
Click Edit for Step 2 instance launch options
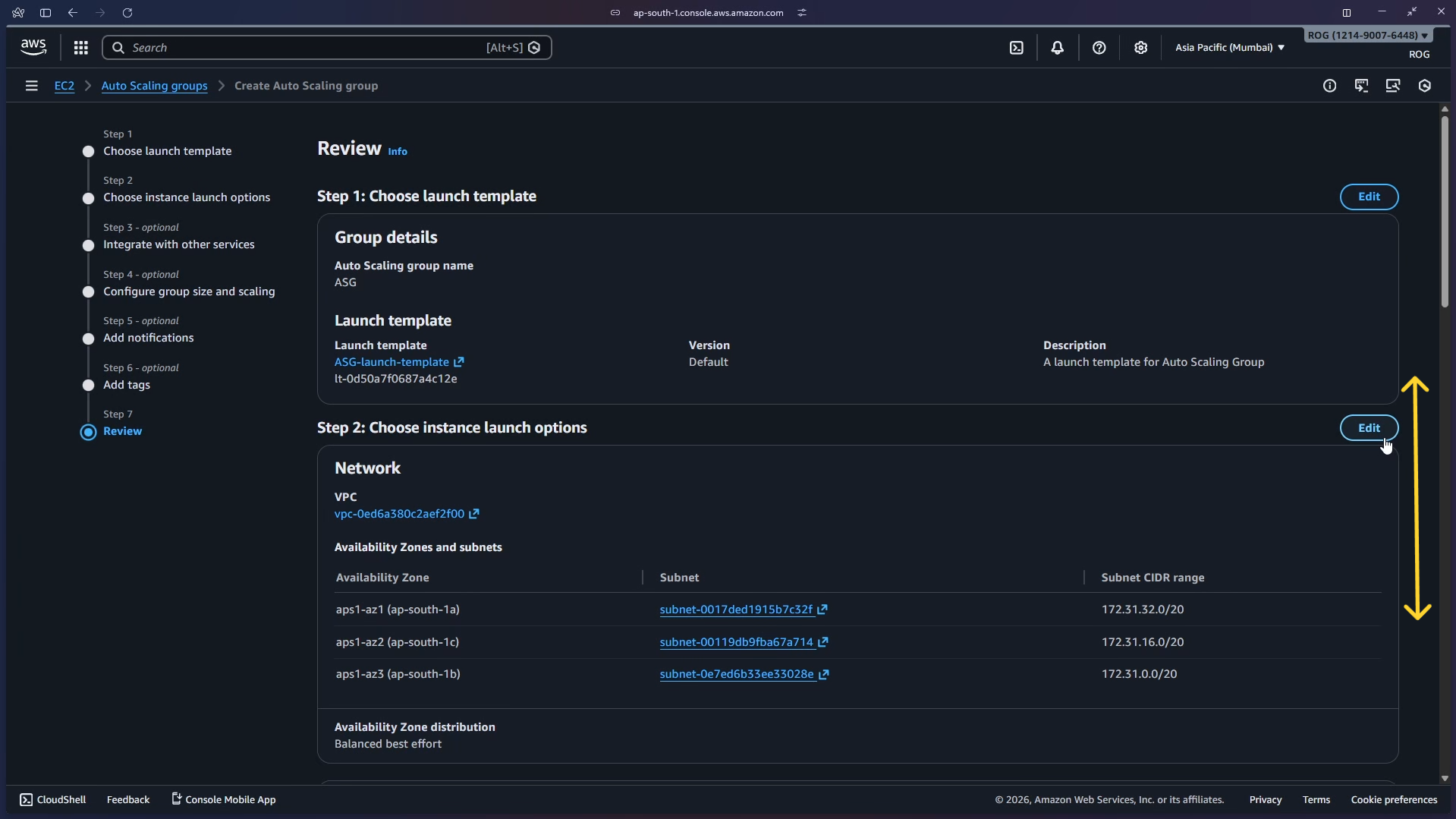(x=1368, y=427)
